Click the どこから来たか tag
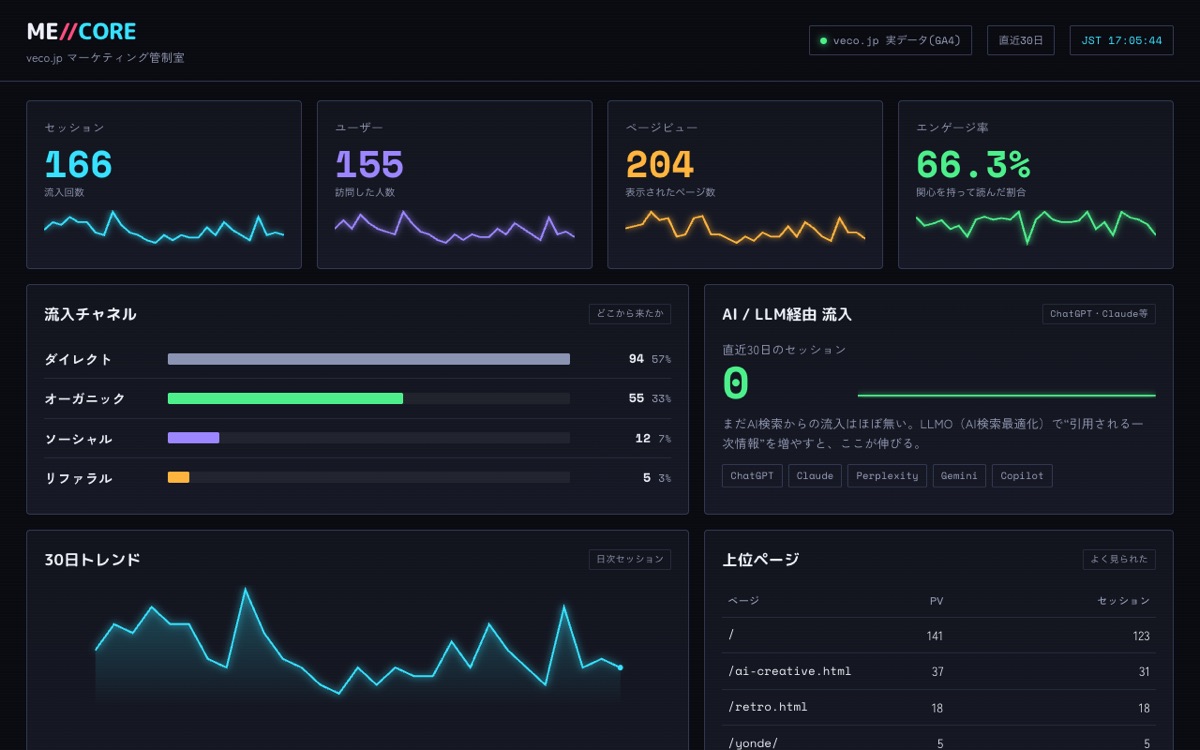Viewport: 1200px width, 750px height. click(x=630, y=314)
